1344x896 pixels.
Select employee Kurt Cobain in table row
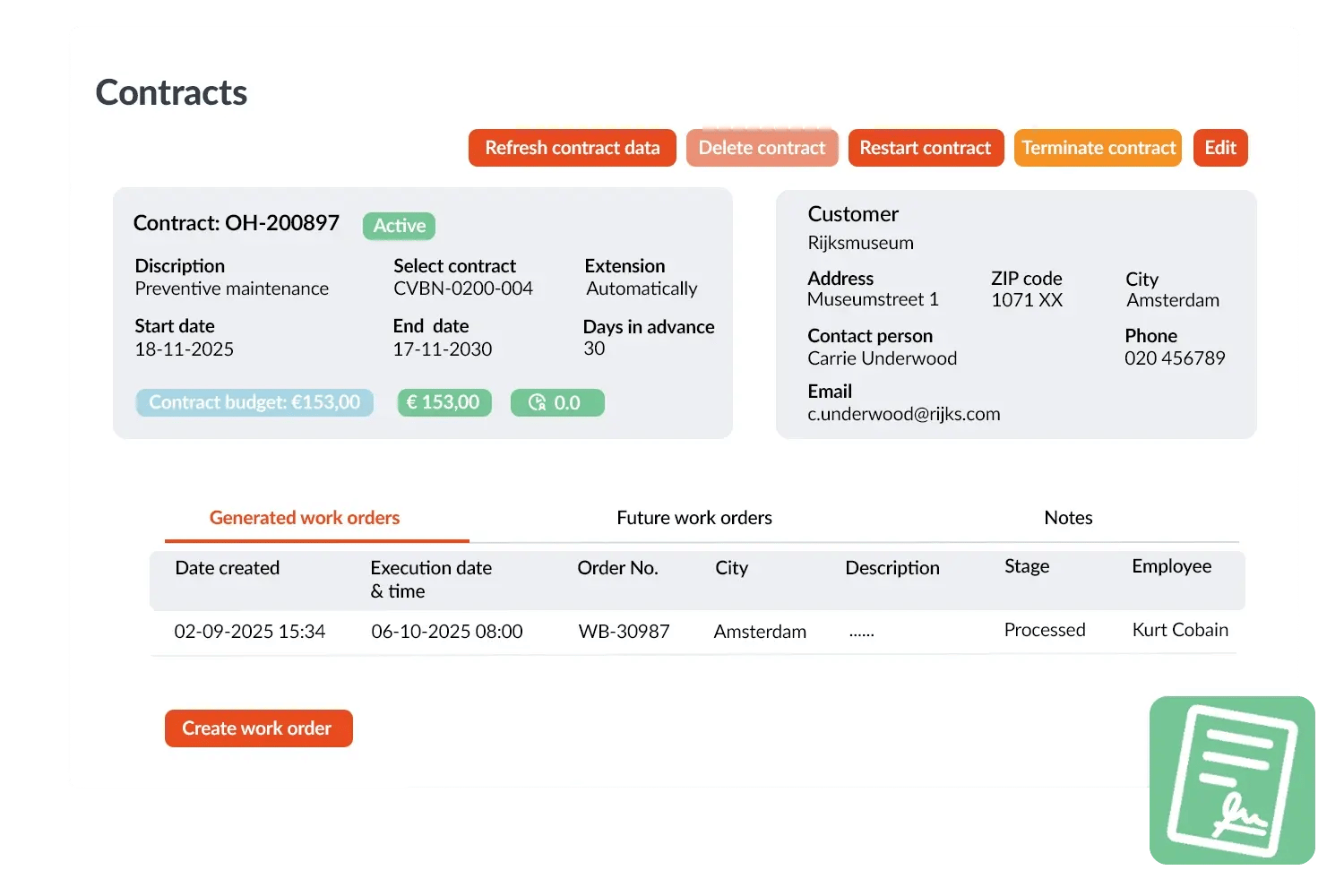coord(1180,630)
